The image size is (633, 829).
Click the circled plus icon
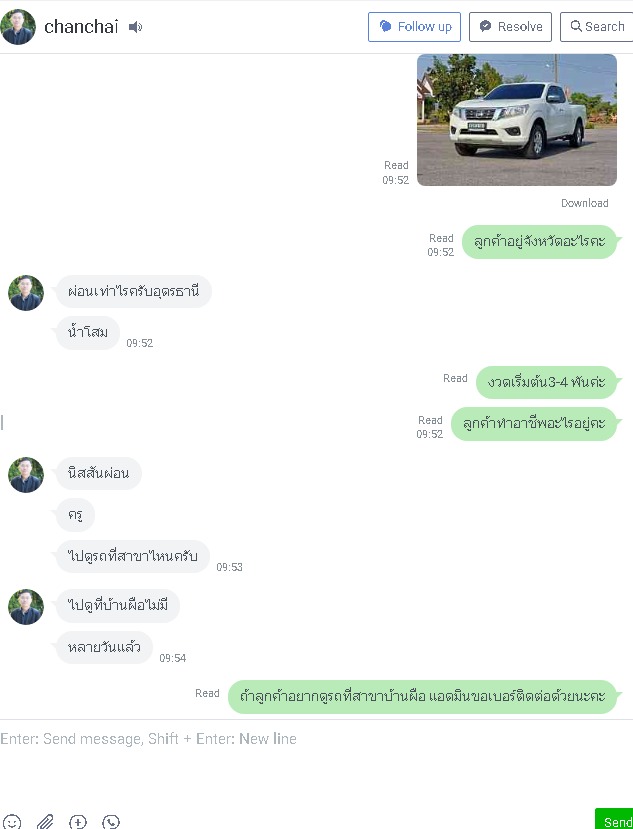78,822
